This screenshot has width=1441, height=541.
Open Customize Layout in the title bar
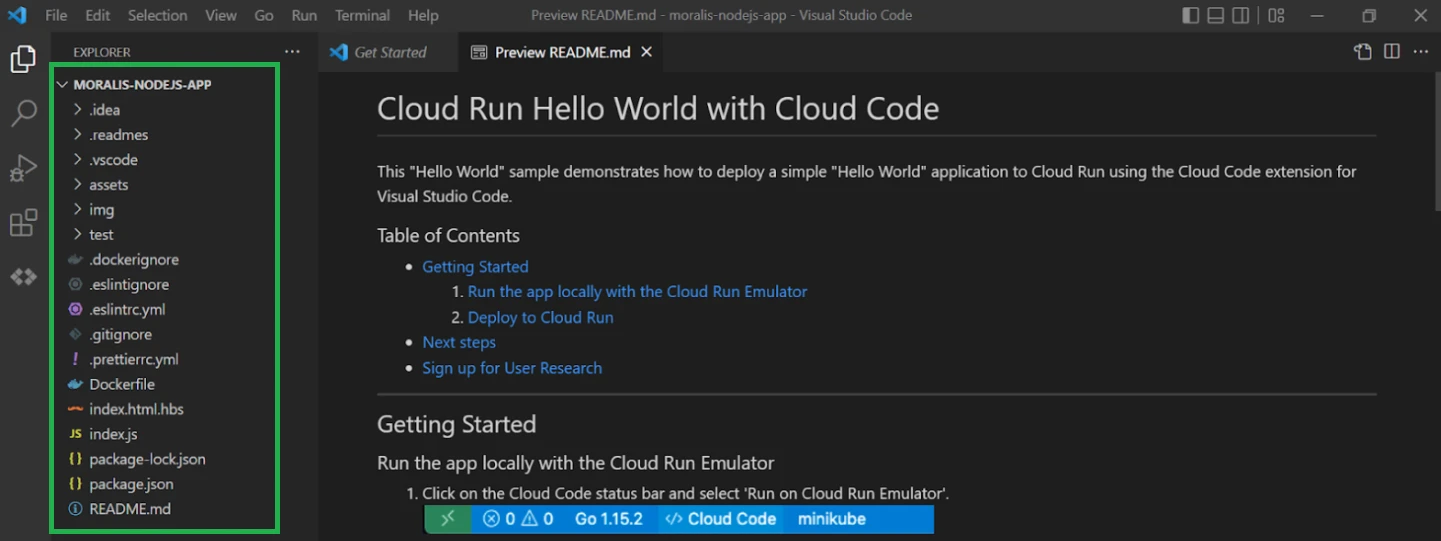click(1276, 16)
